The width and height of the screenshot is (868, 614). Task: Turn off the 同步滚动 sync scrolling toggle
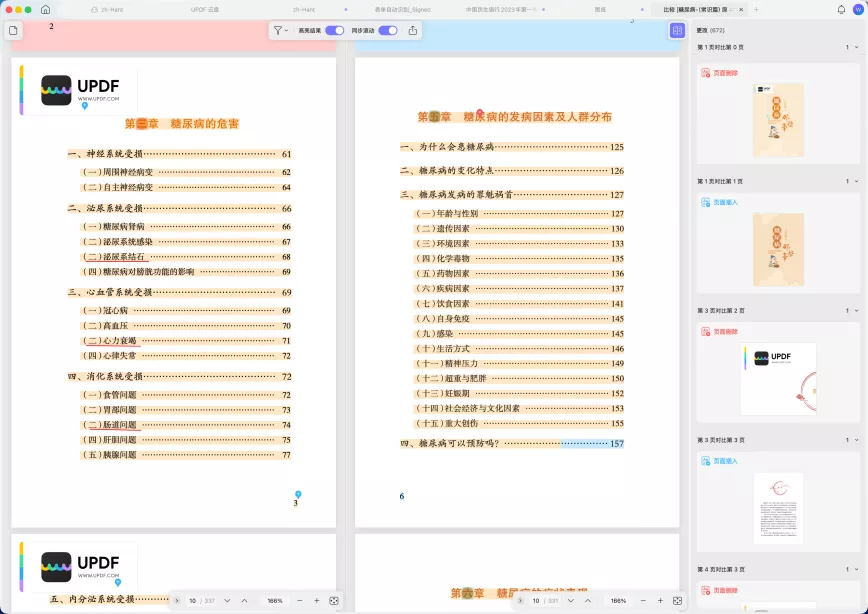(387, 30)
